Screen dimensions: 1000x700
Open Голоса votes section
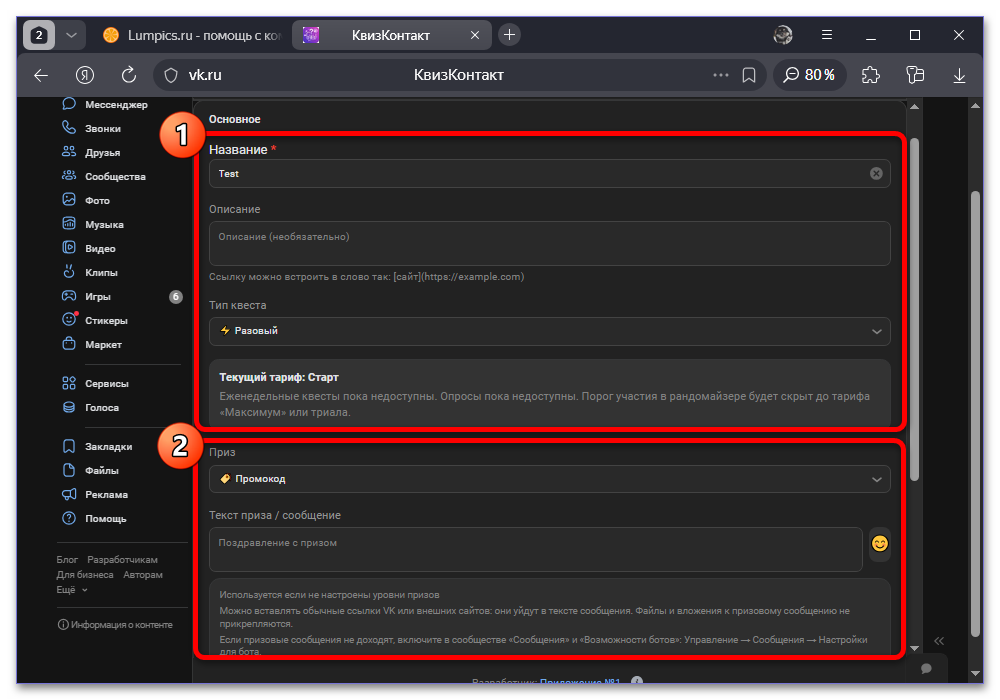(x=91, y=407)
